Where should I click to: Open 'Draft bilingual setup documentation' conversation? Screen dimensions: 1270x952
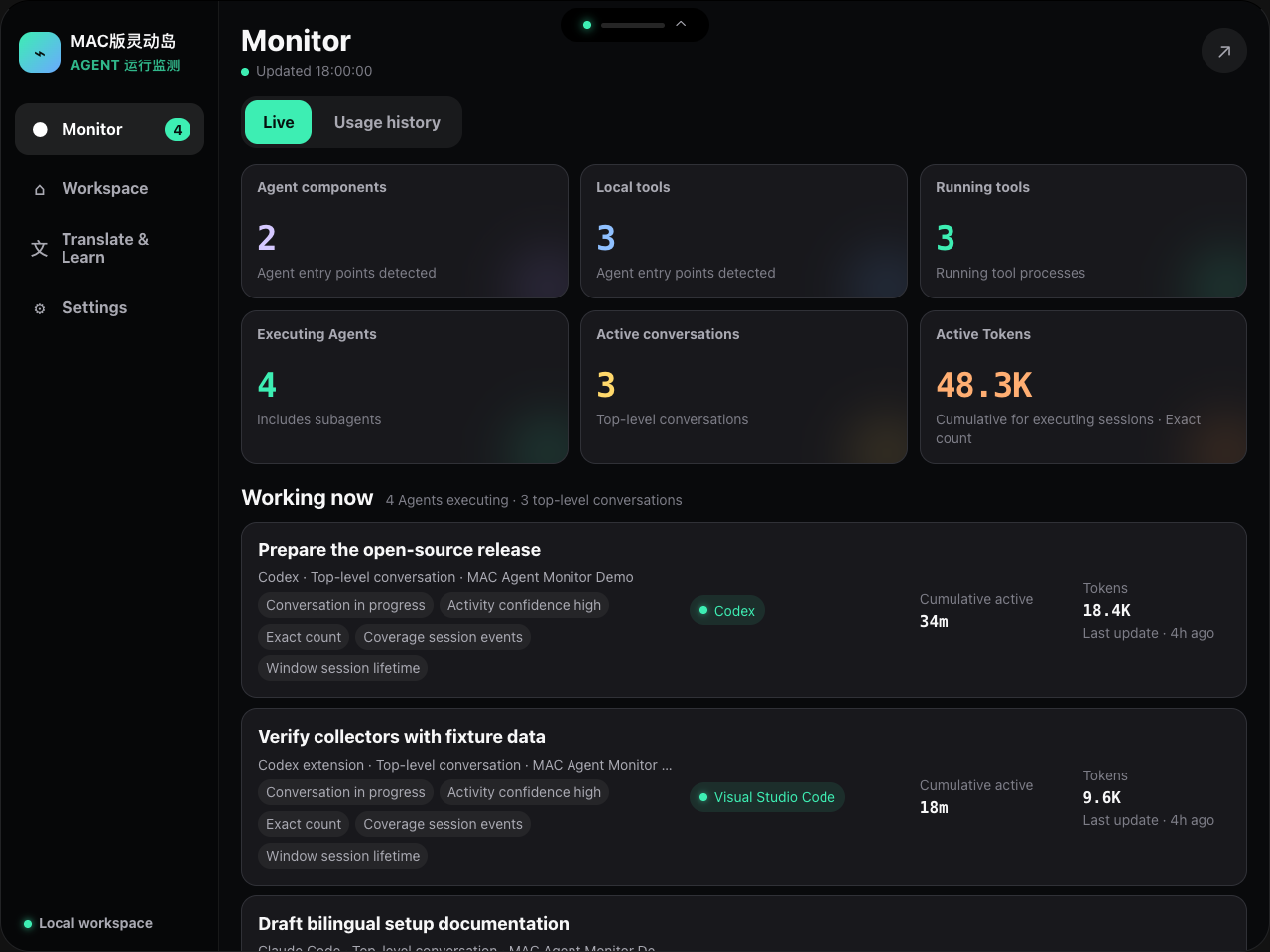[744, 924]
